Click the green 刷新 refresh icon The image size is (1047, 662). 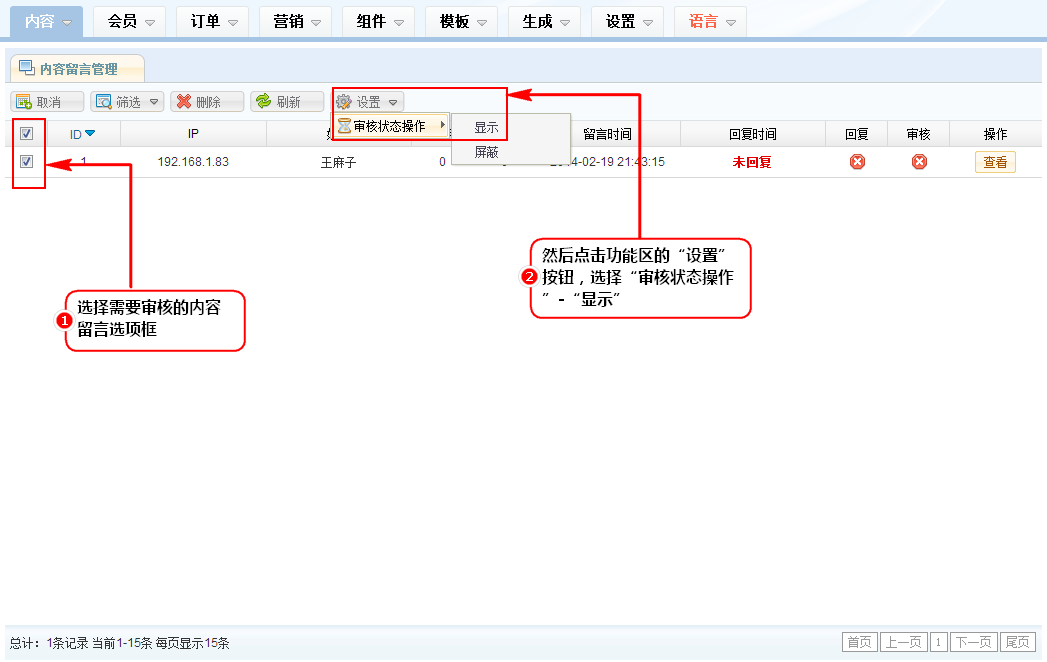coord(264,102)
